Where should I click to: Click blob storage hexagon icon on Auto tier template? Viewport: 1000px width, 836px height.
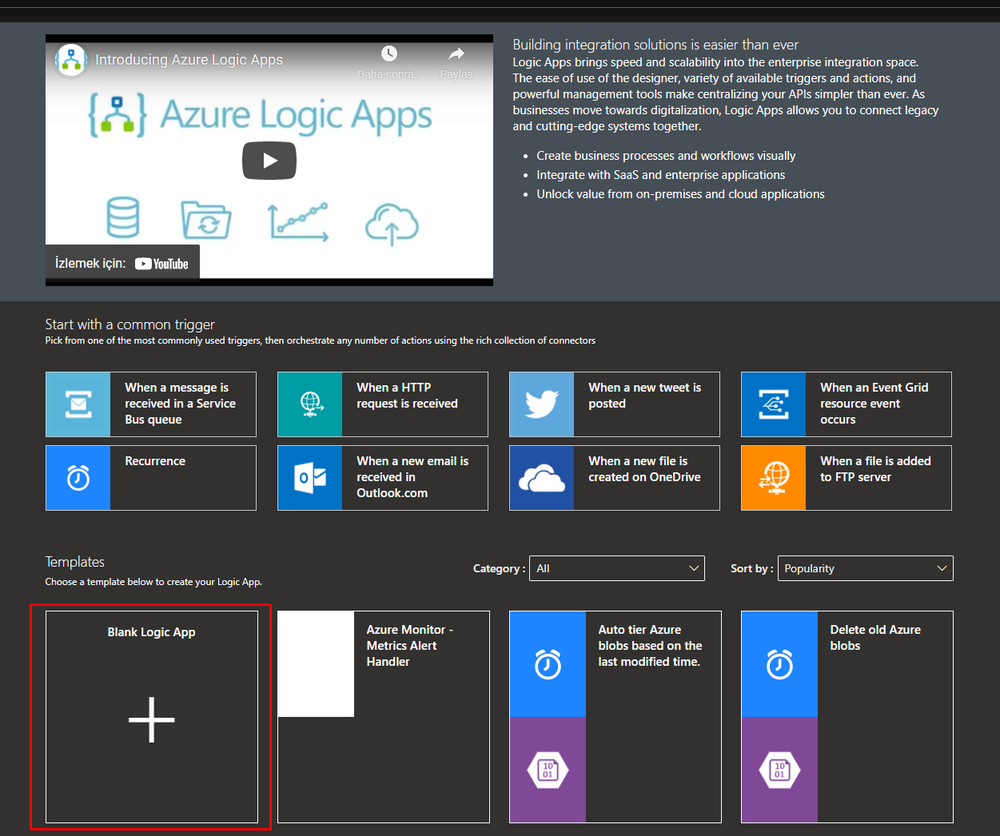(548, 770)
